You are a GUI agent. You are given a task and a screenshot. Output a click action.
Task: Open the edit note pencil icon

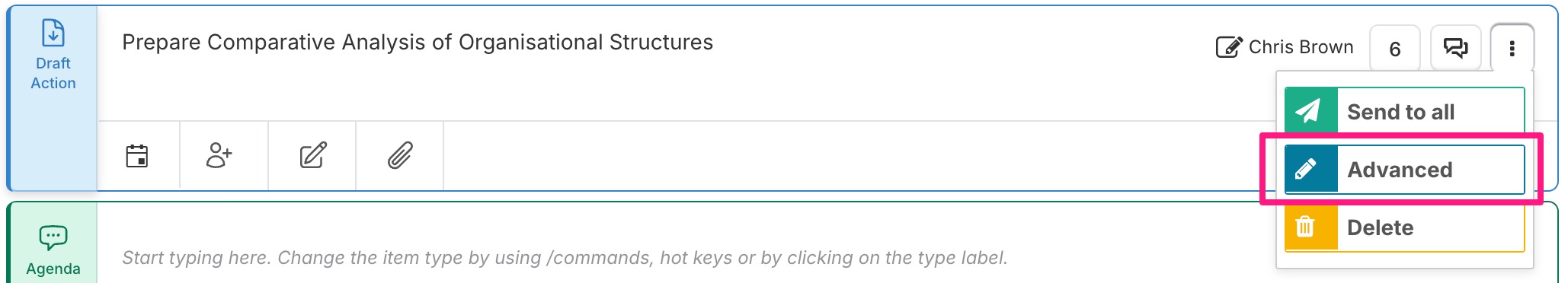313,155
